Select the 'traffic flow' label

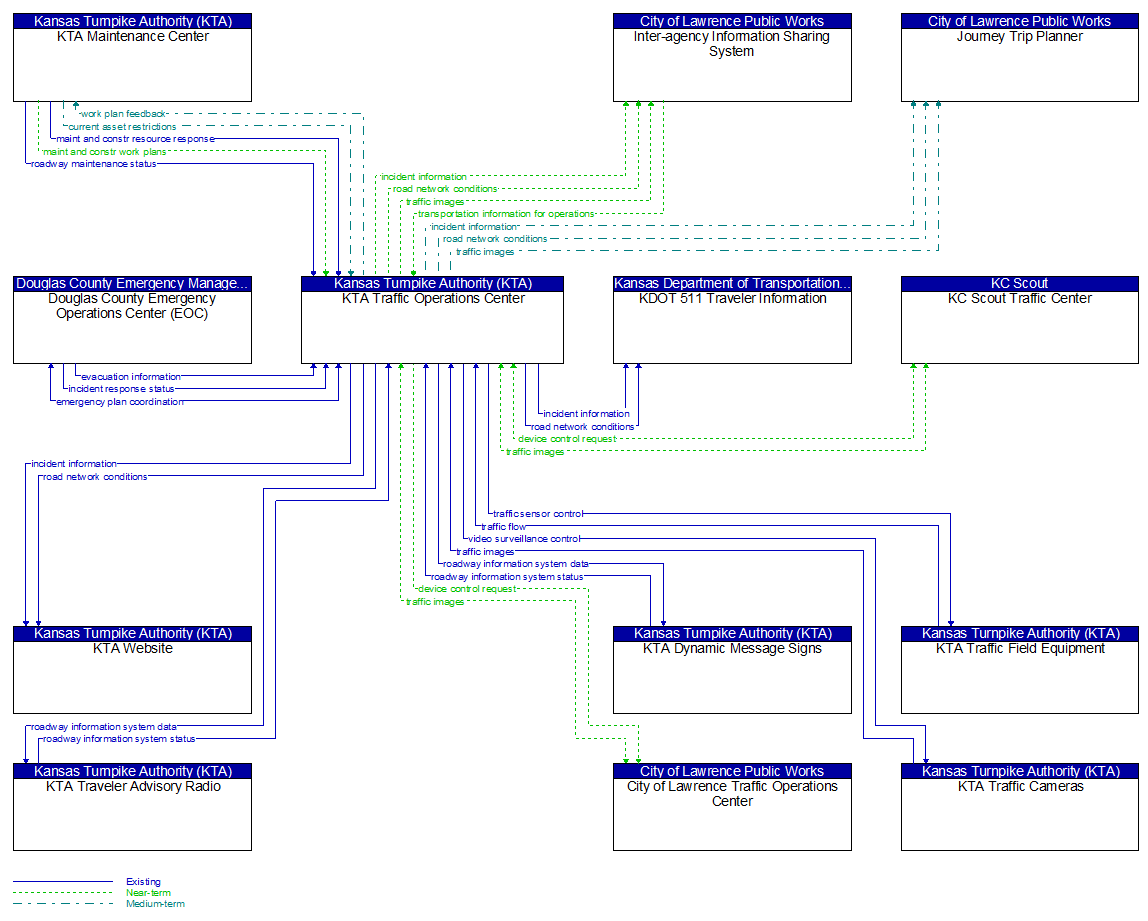click(x=504, y=526)
